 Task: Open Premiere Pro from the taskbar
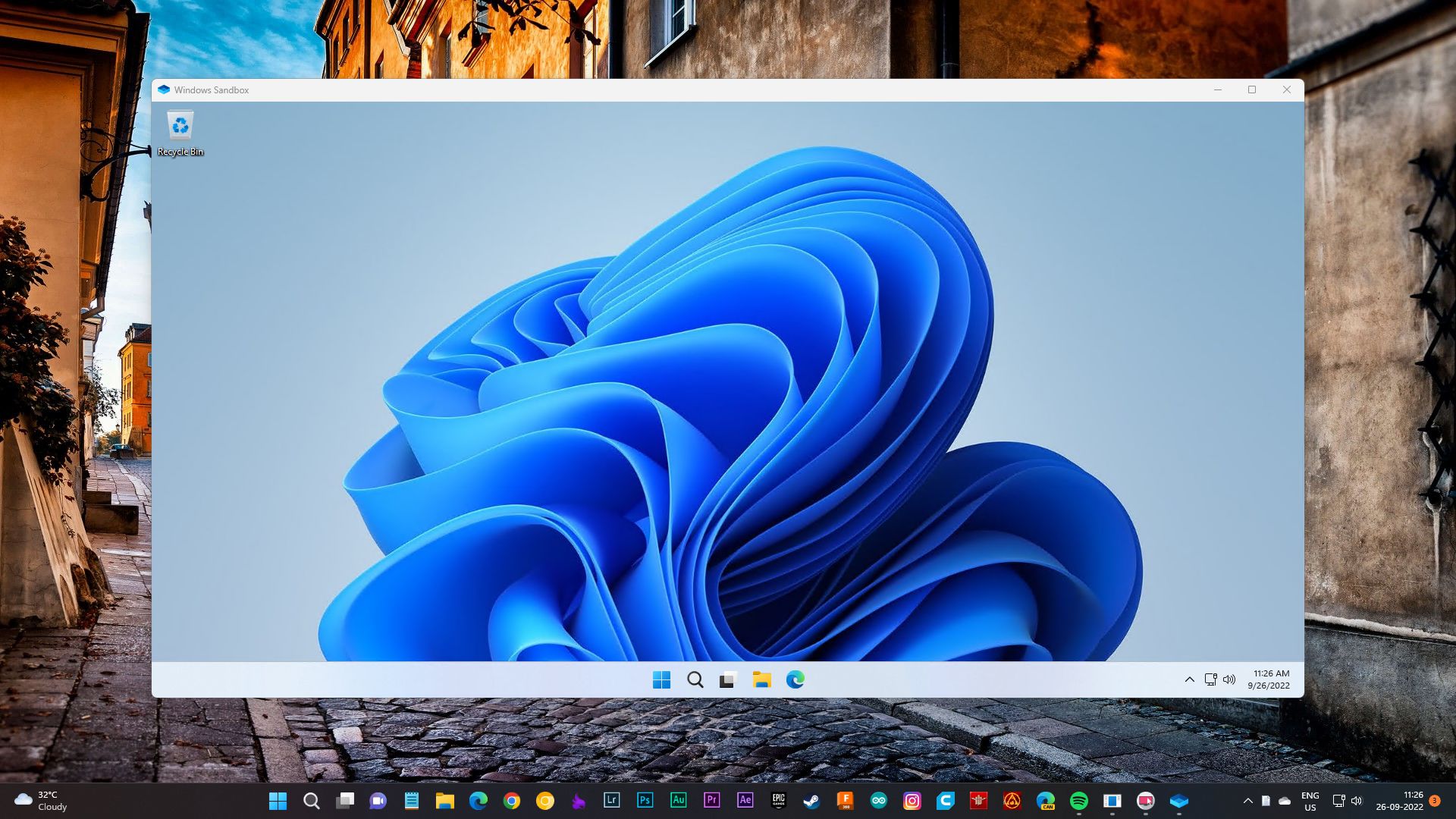[x=711, y=800]
